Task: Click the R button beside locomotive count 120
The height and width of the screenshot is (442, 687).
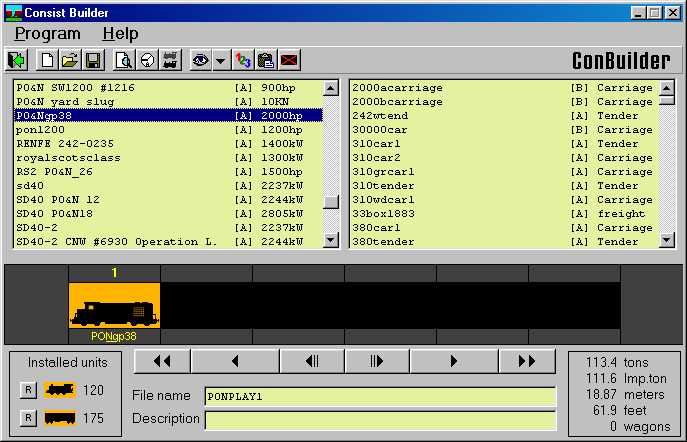Action: [x=28, y=390]
